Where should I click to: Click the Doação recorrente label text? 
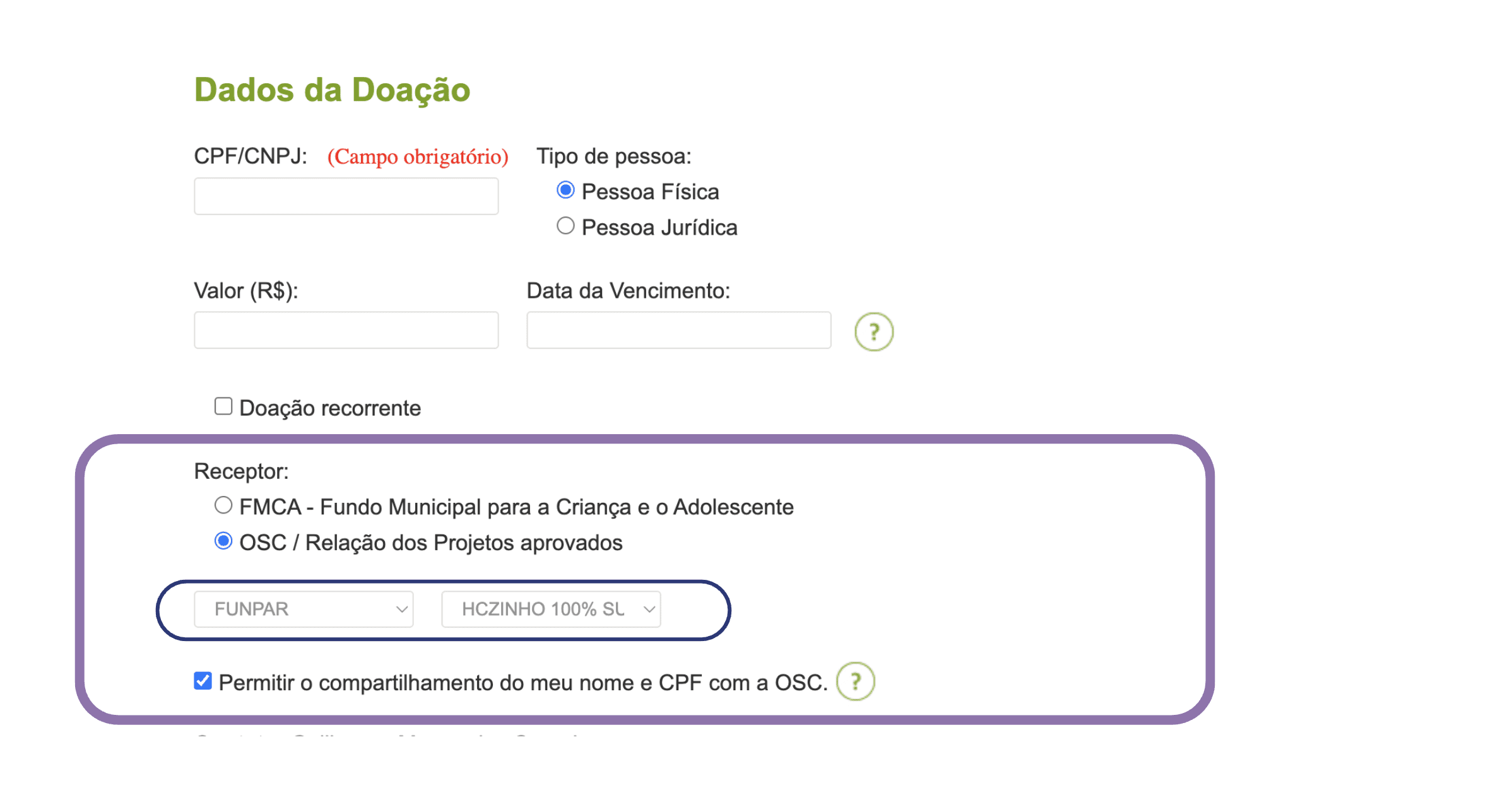329,408
